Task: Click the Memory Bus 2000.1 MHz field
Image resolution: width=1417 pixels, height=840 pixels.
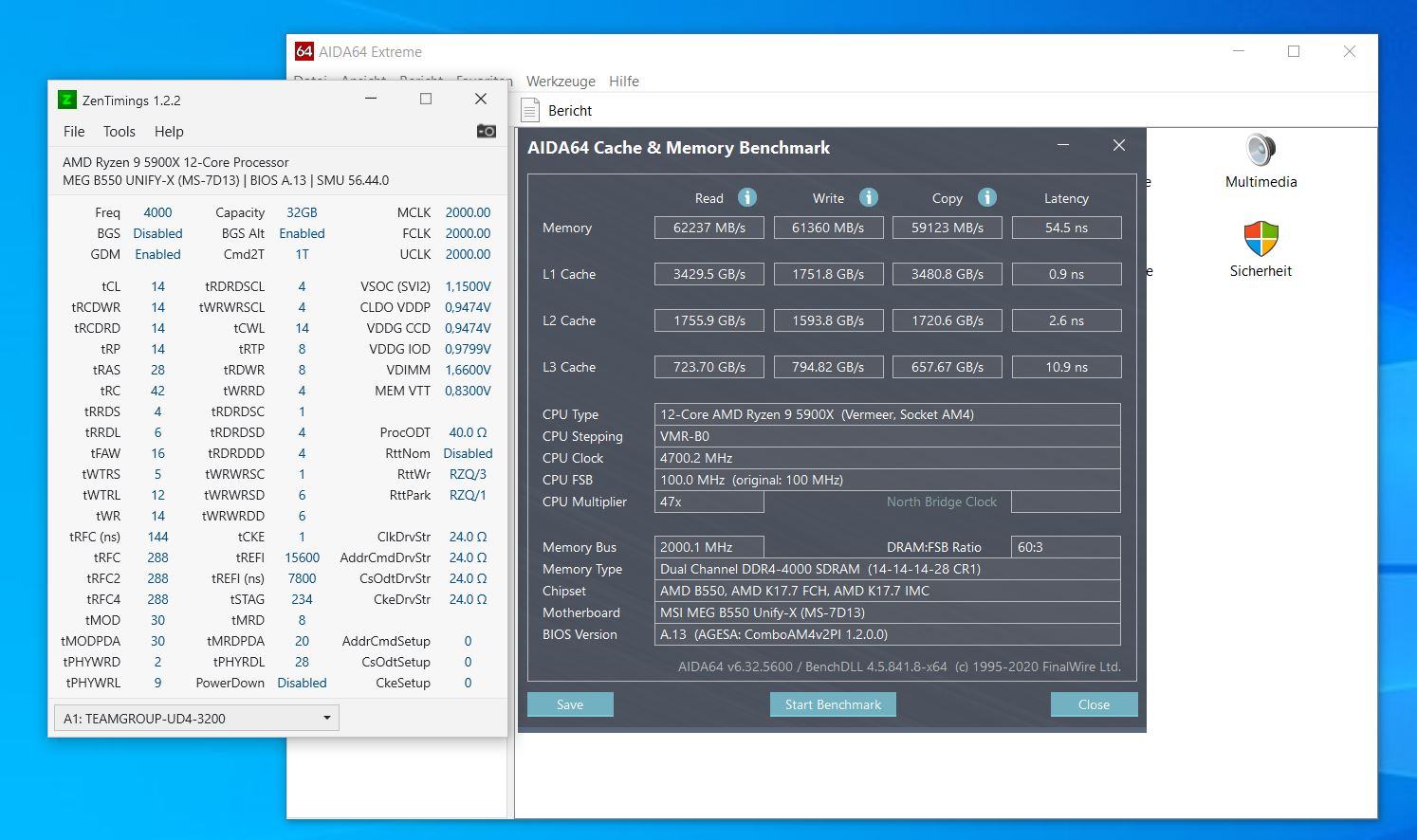Action: pyautogui.click(x=709, y=547)
